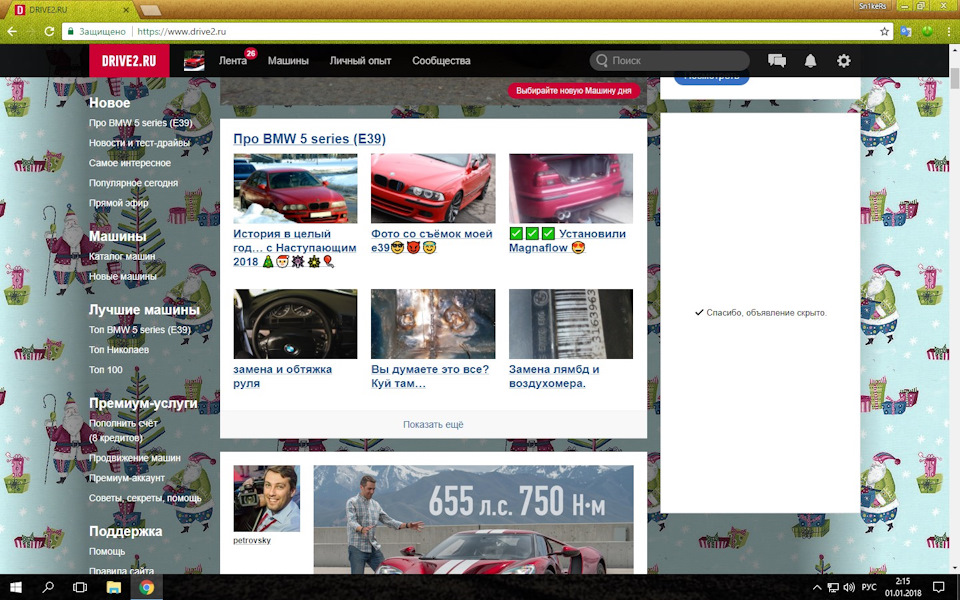Viewport: 960px width, 600px height.
Task: Open sidebar Прямой эфир link
Action: [x=119, y=203]
